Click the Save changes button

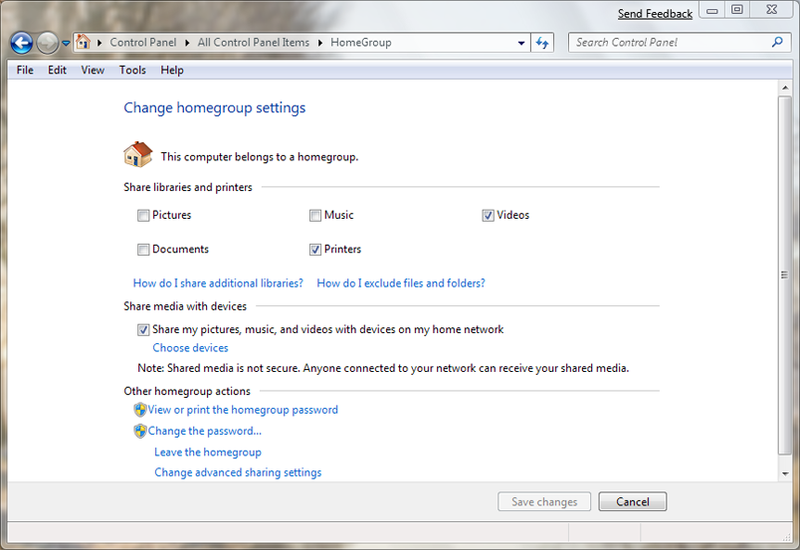point(544,502)
